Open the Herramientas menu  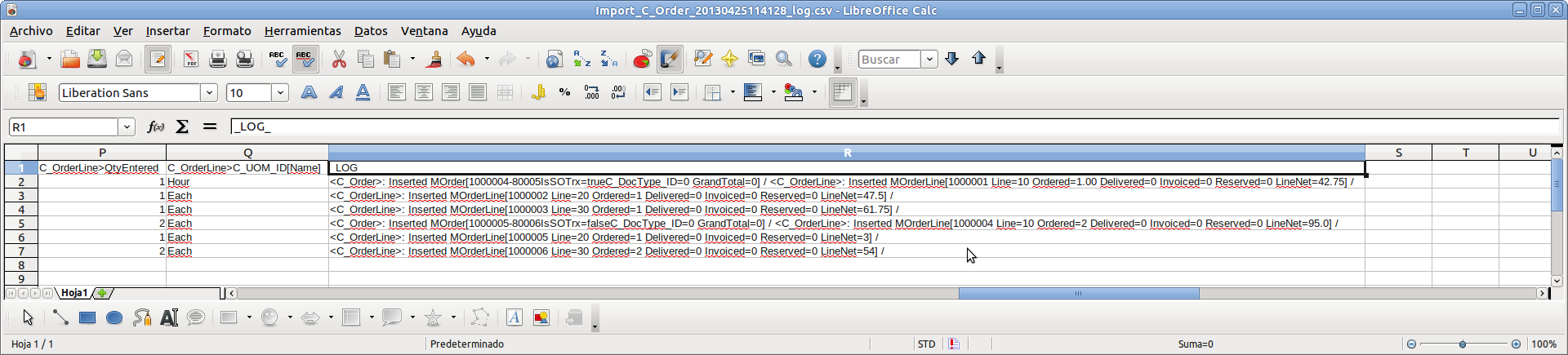[302, 31]
